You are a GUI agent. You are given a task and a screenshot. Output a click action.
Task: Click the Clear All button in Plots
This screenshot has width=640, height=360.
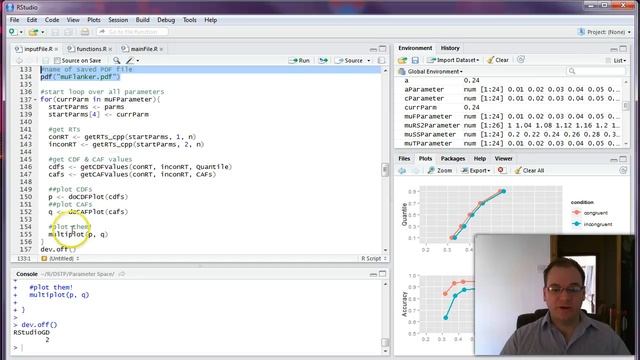[529, 171]
